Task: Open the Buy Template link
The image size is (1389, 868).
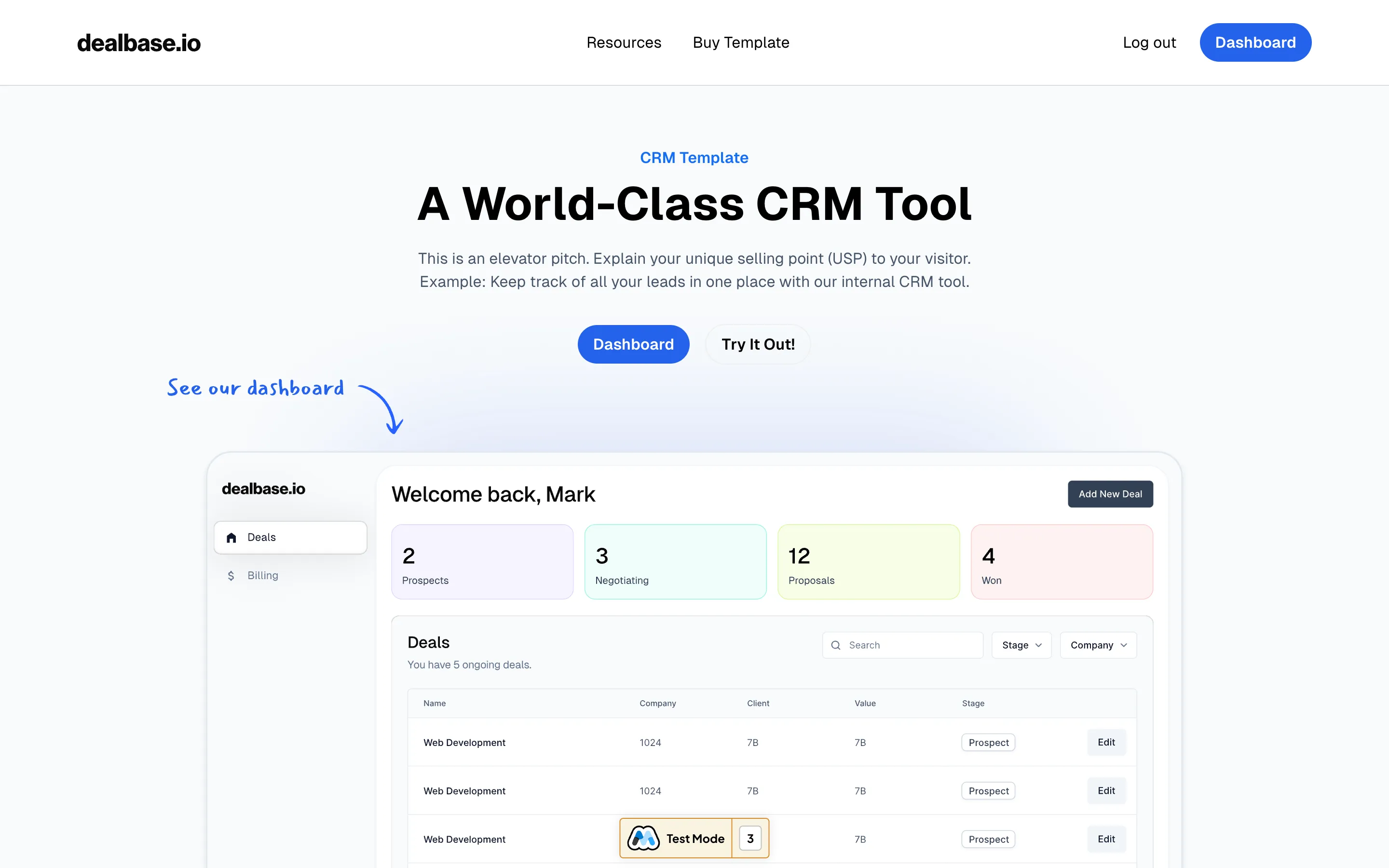Action: (741, 42)
